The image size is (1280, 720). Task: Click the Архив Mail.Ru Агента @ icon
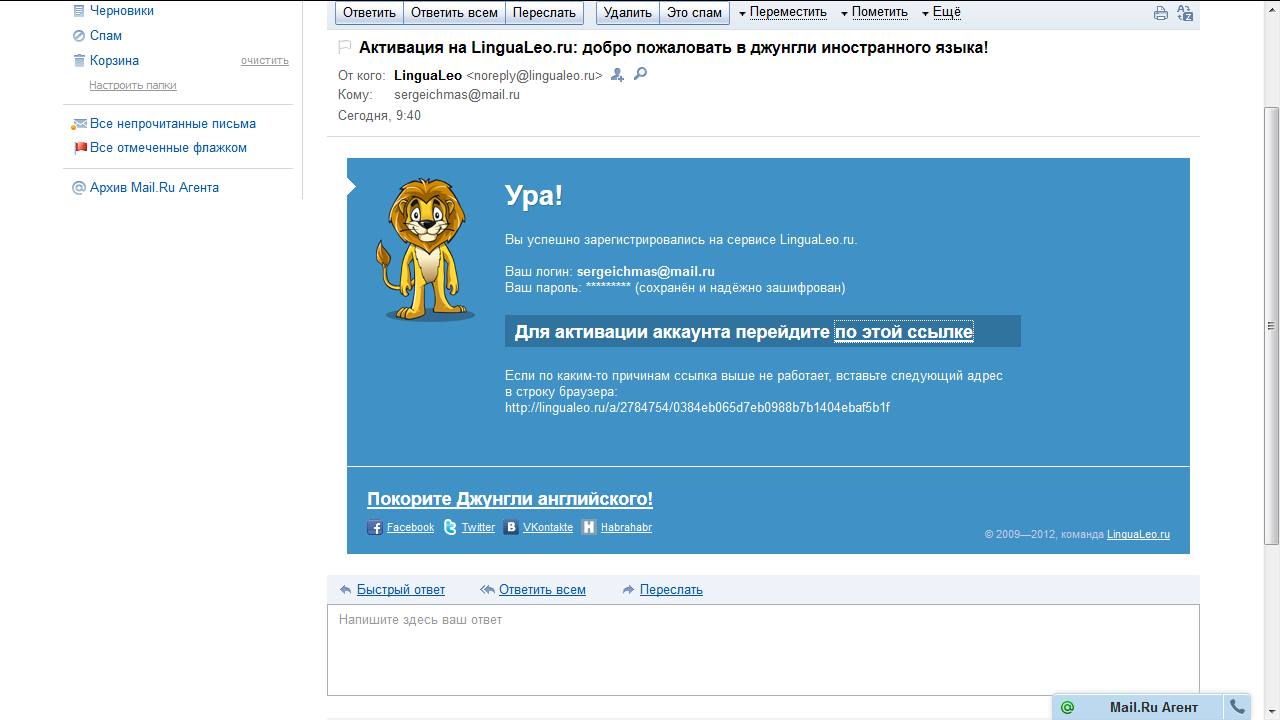(79, 187)
